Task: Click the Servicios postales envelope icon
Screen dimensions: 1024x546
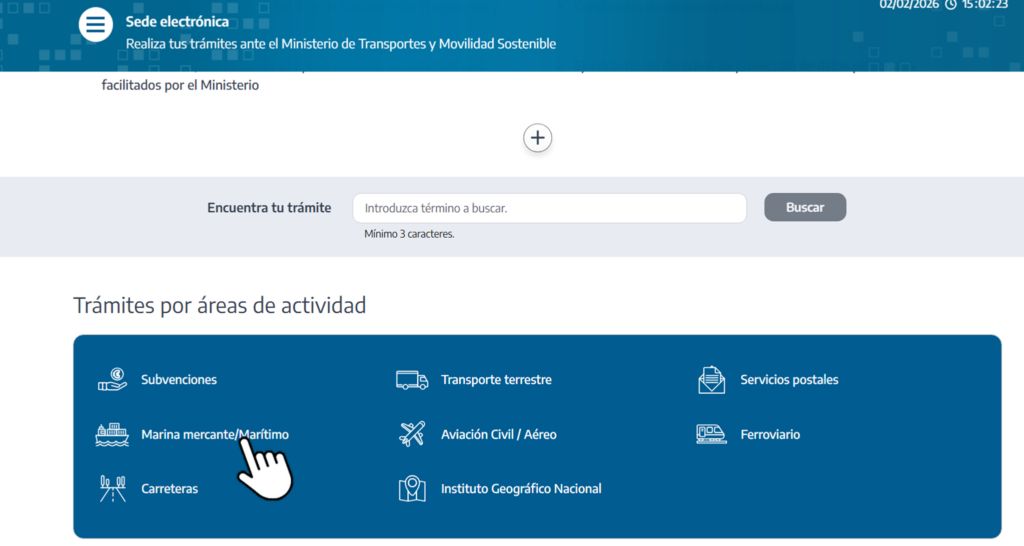Action: tap(711, 380)
